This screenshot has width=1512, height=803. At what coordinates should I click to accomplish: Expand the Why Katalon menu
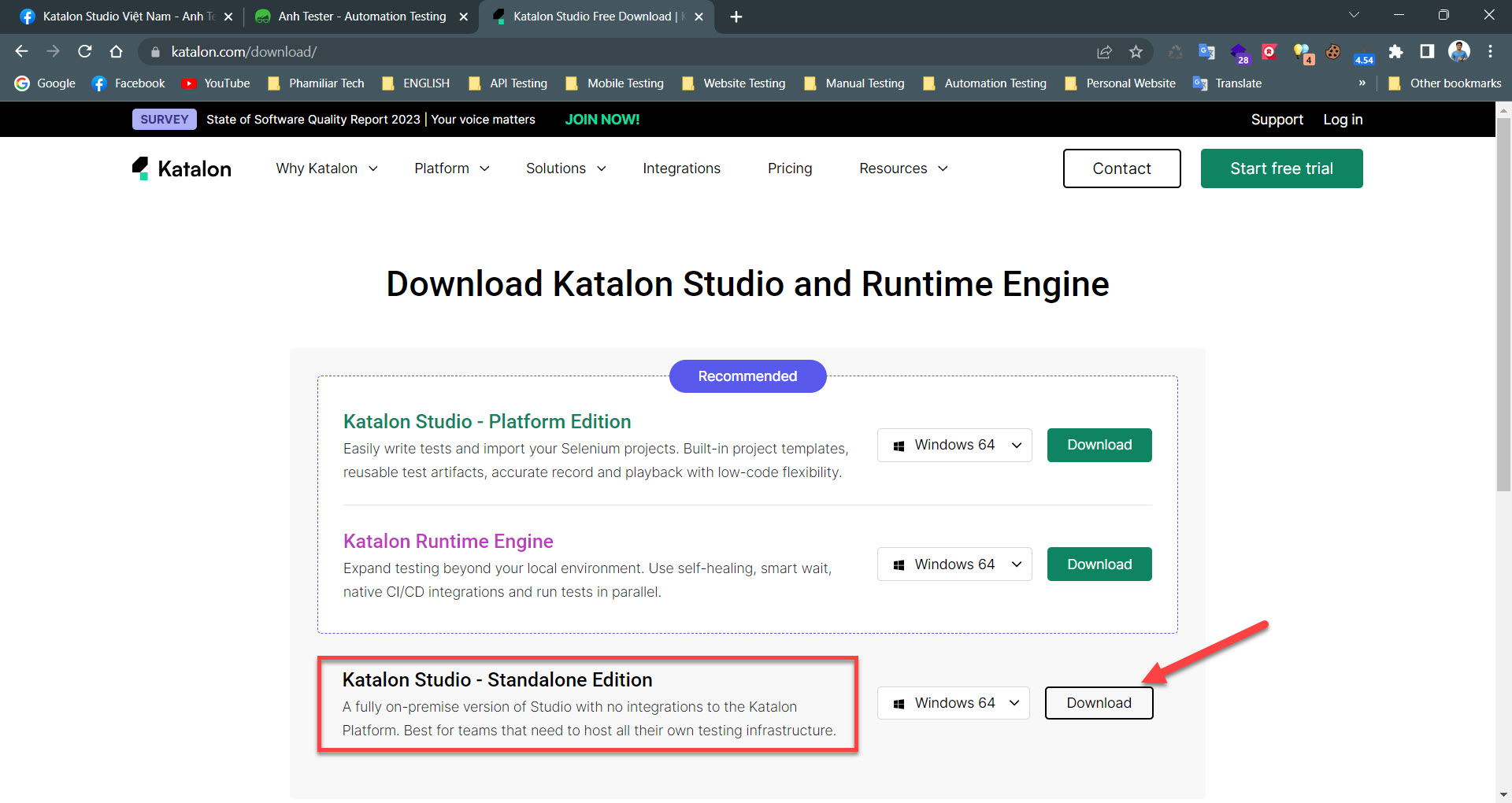(x=327, y=168)
